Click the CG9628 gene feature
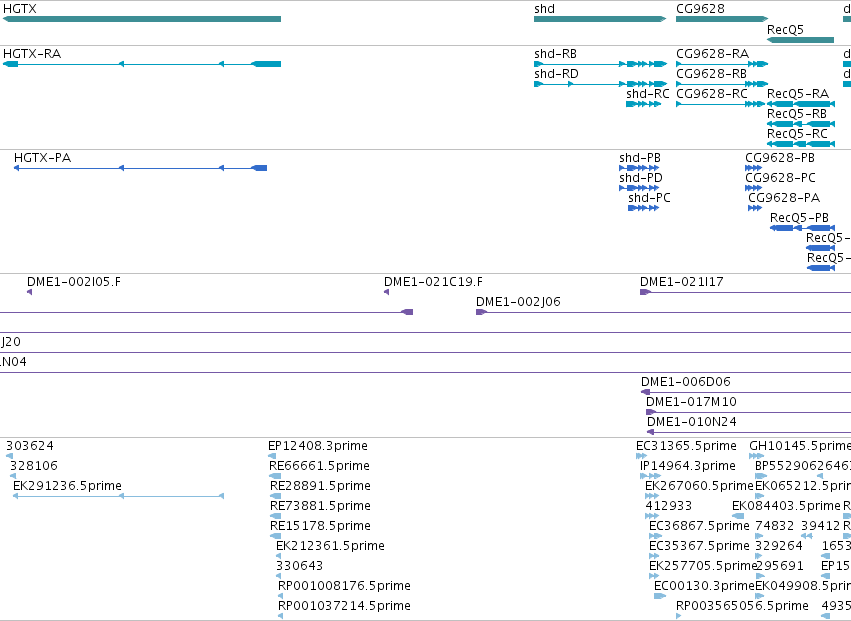Image resolution: width=851 pixels, height=621 pixels. (x=722, y=19)
